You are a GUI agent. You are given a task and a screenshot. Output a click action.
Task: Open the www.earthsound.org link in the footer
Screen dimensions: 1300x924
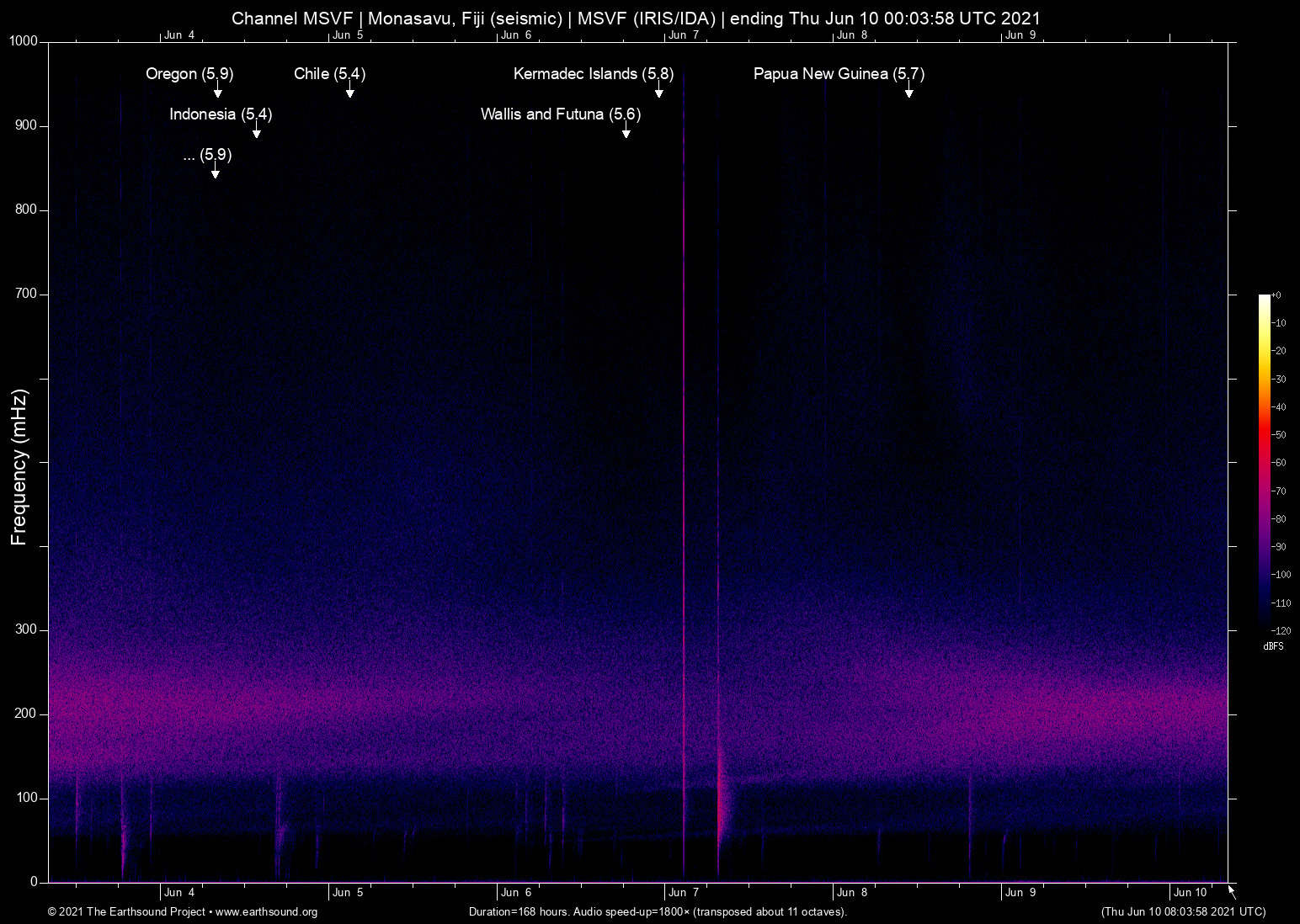pyautogui.click(x=266, y=912)
